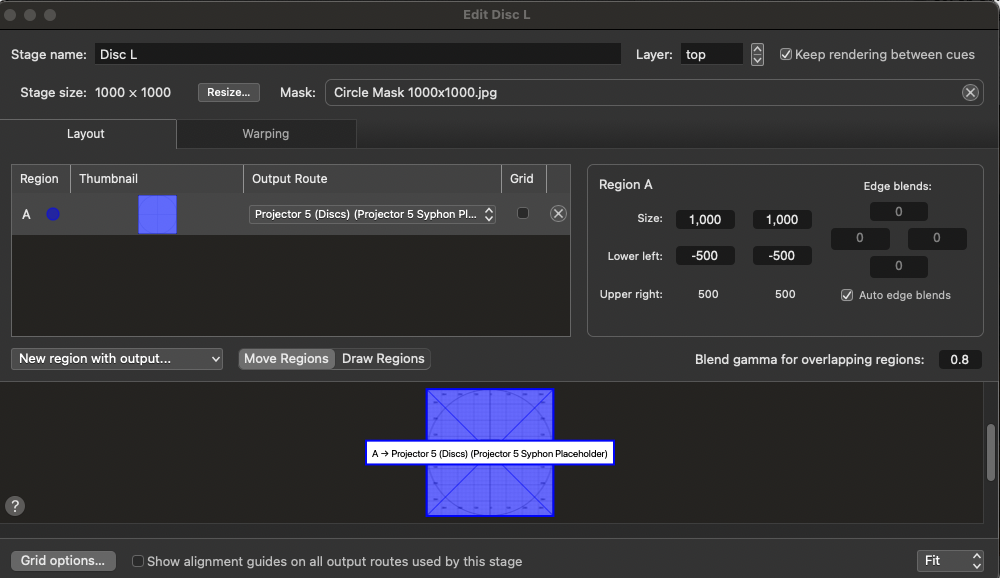Clear the Circle Mask file

[970, 92]
